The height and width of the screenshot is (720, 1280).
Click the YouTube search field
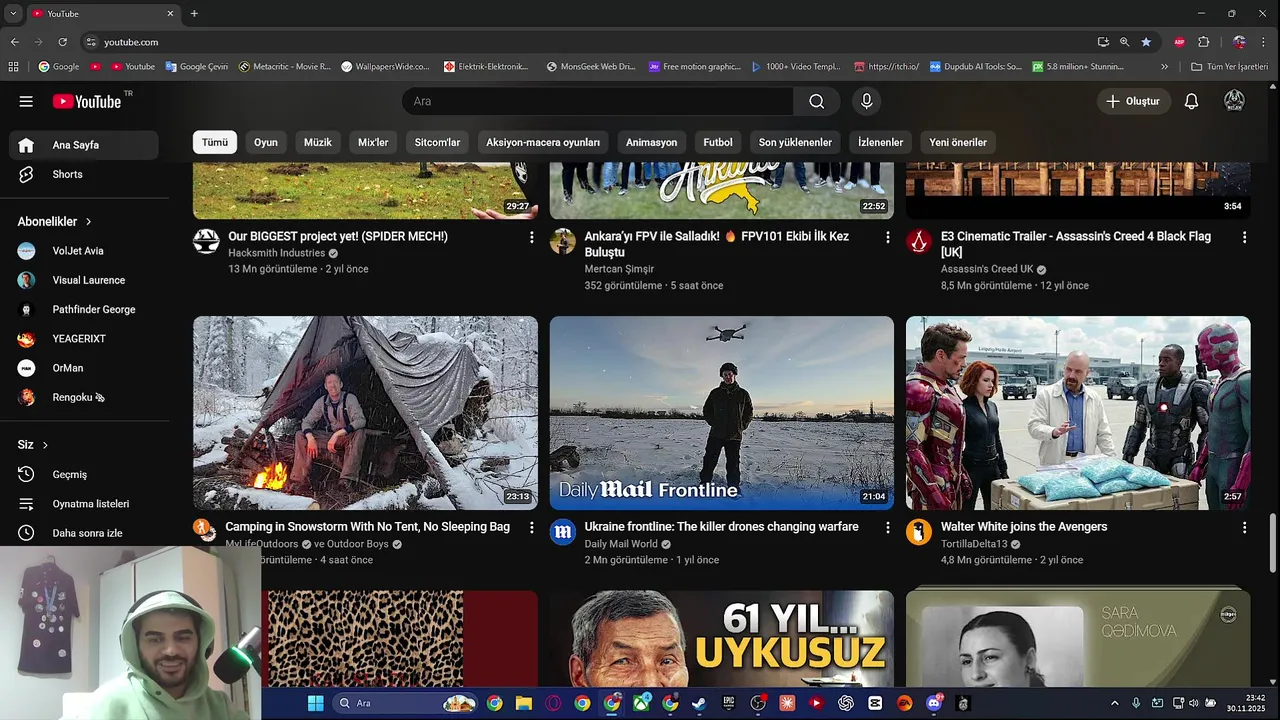click(598, 101)
